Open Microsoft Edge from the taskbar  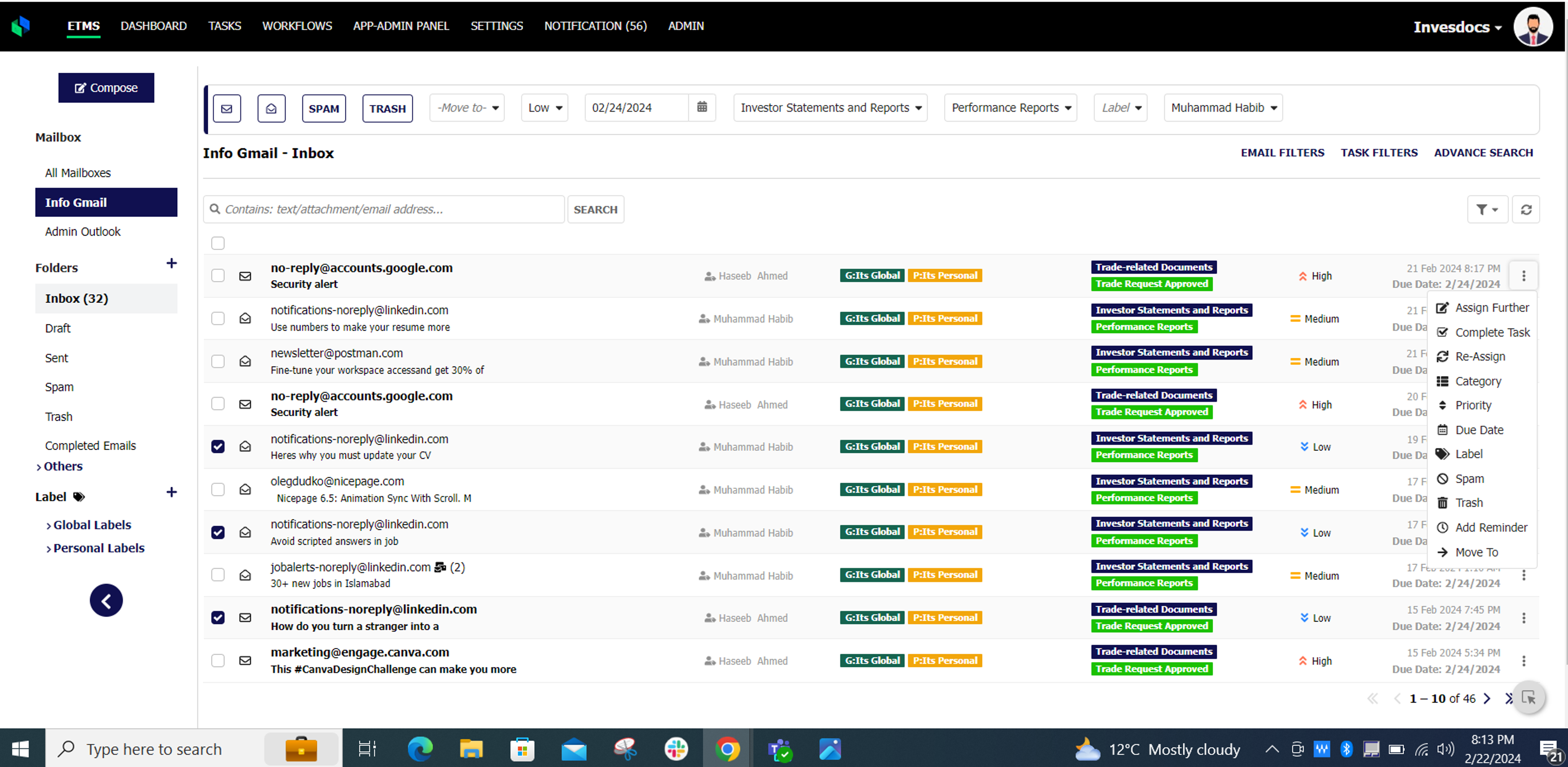coord(420,749)
